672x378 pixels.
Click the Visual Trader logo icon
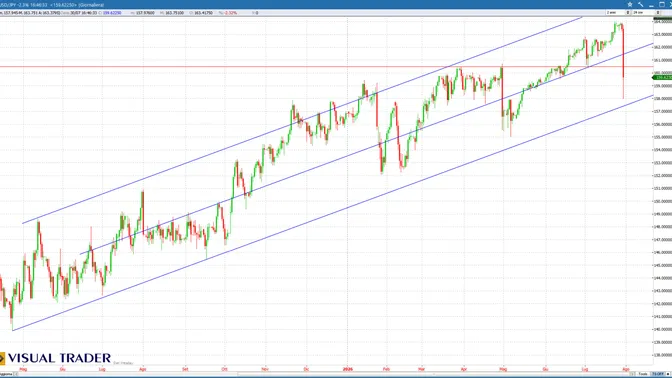2,358
